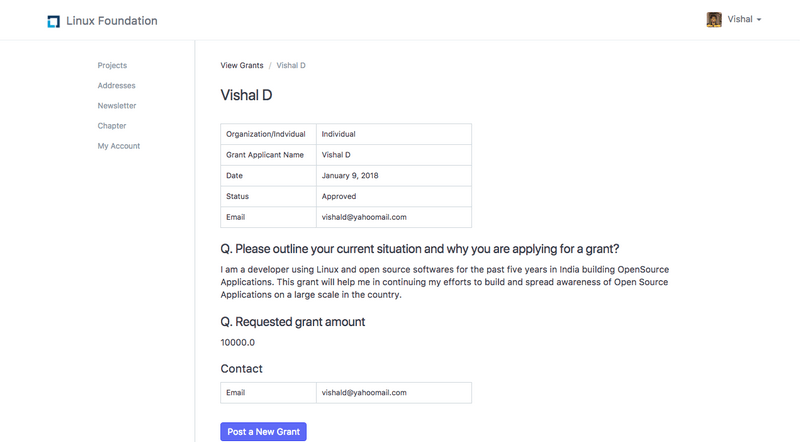Click the January 9, 2018 date cell
Screen dimensions: 800x442
350,175
